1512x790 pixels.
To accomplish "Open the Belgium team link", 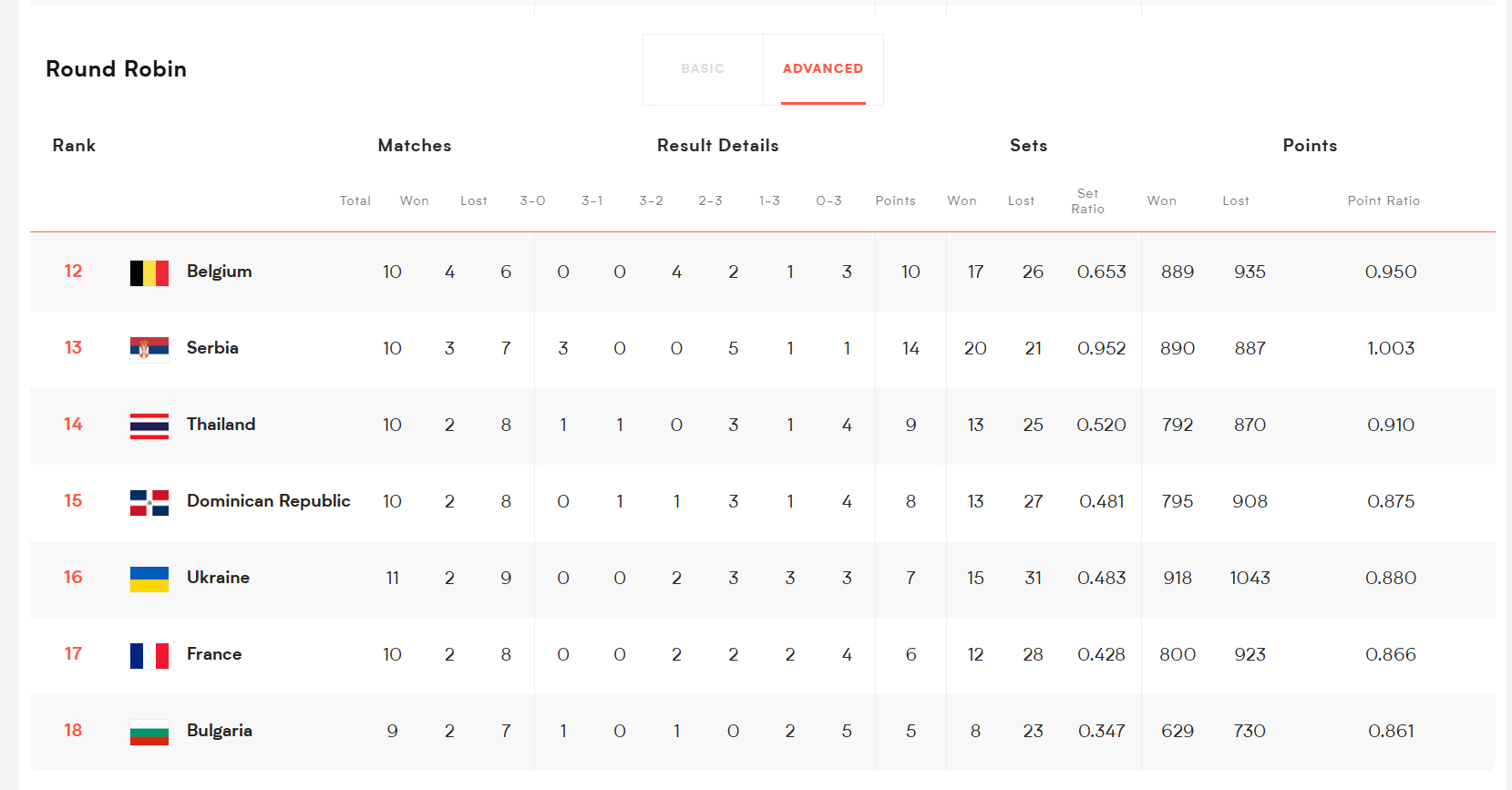I will 219,272.
